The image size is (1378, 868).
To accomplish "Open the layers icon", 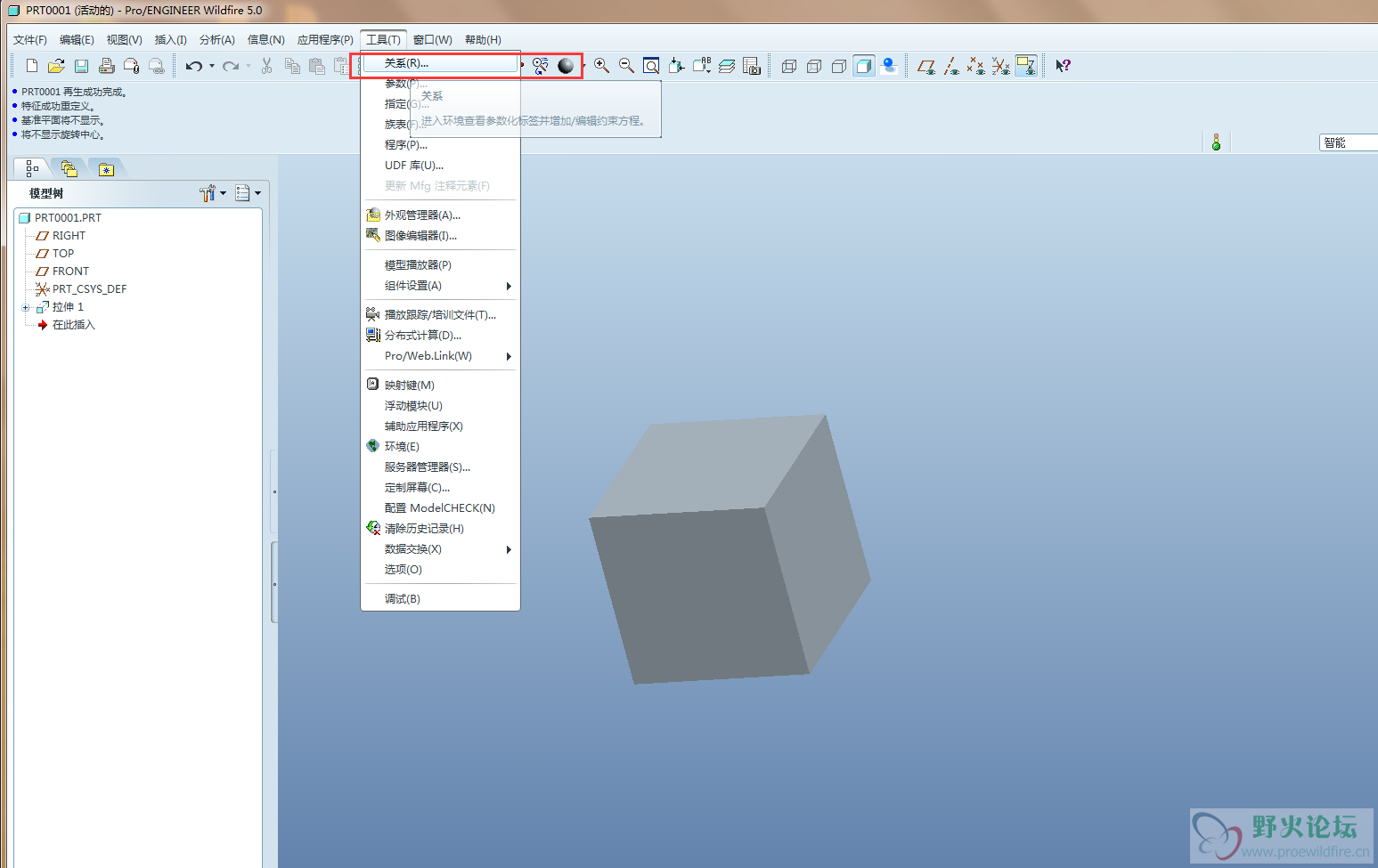I will tap(727, 66).
